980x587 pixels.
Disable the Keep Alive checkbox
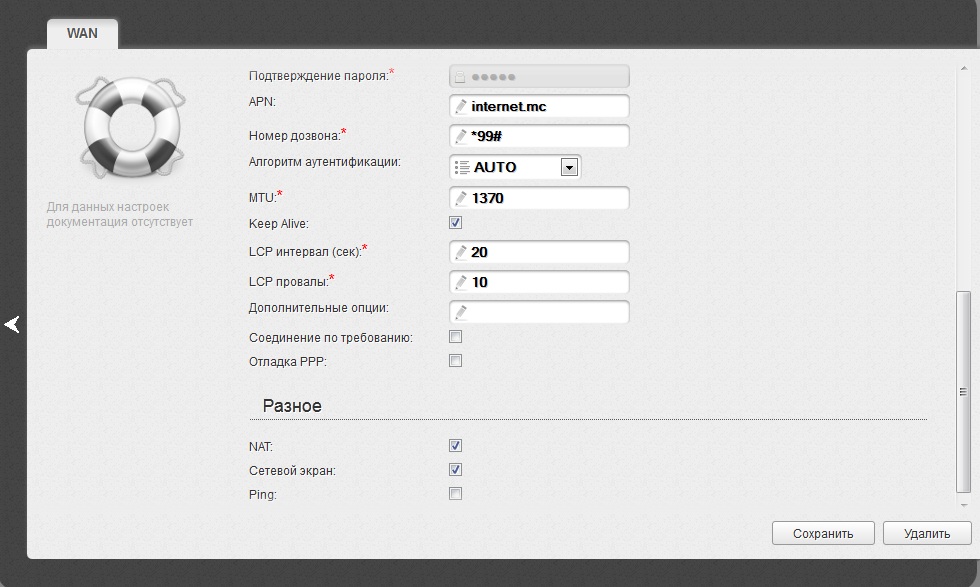pyautogui.click(x=456, y=223)
